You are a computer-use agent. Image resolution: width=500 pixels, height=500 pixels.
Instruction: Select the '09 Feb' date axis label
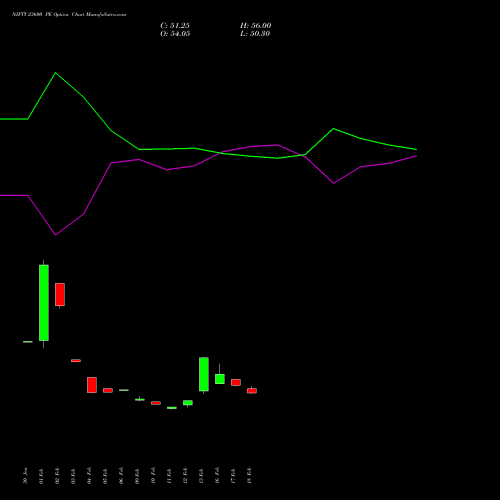(x=137, y=476)
